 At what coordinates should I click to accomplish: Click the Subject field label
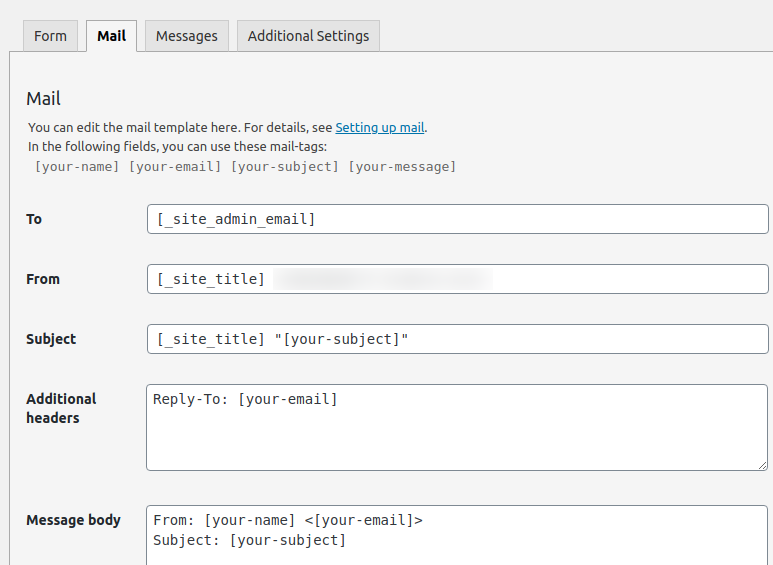(x=51, y=339)
